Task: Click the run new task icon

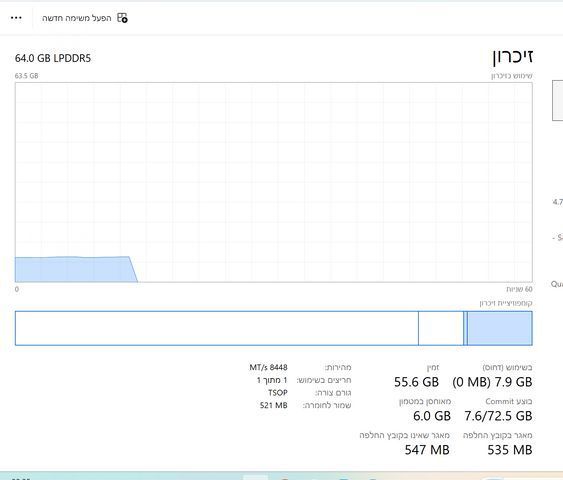Action: coord(122,18)
